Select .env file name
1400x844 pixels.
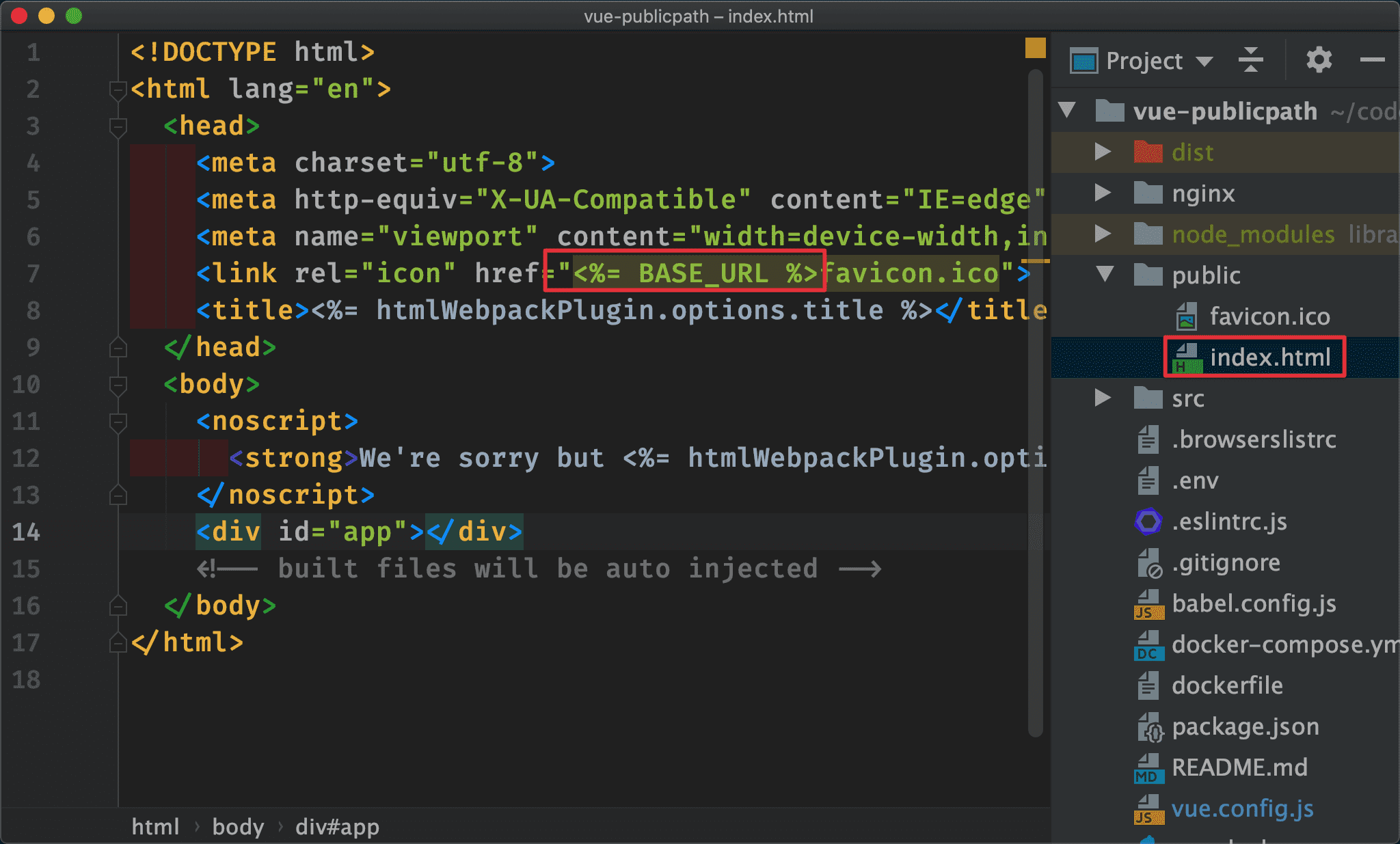click(1195, 480)
